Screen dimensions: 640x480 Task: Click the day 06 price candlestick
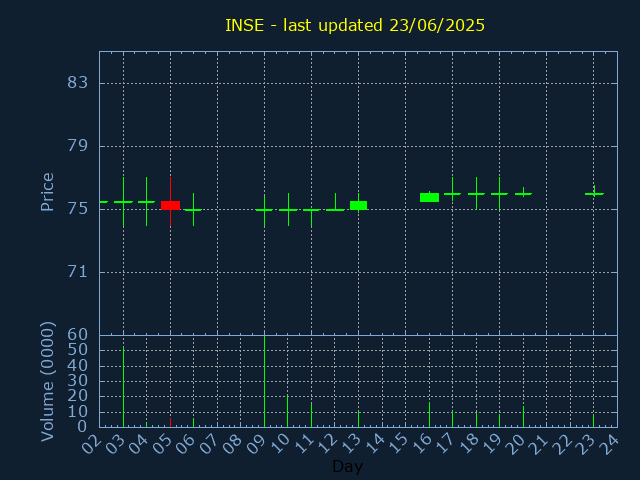pyautogui.click(x=193, y=210)
